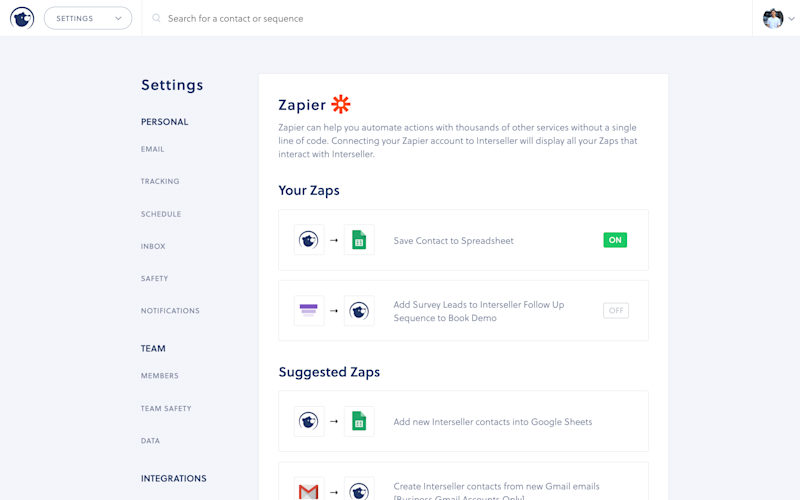
Task: Click the search magnifier icon
Action: point(157,18)
